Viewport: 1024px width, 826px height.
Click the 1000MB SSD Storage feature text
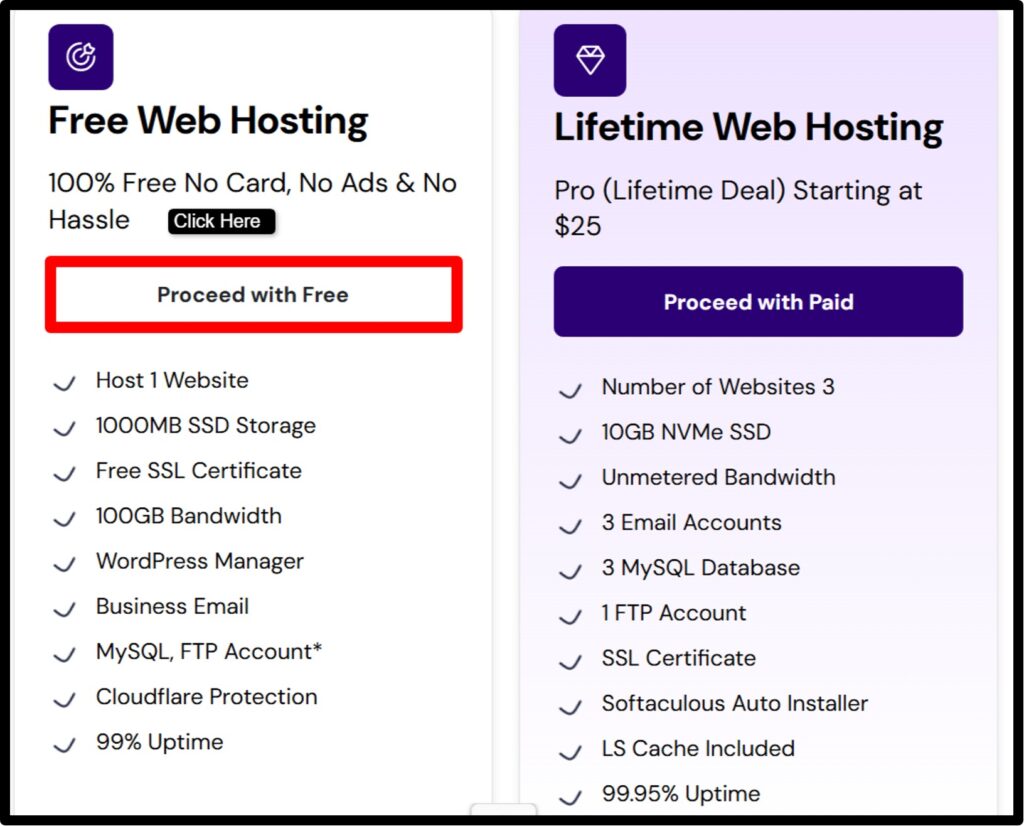click(x=205, y=425)
